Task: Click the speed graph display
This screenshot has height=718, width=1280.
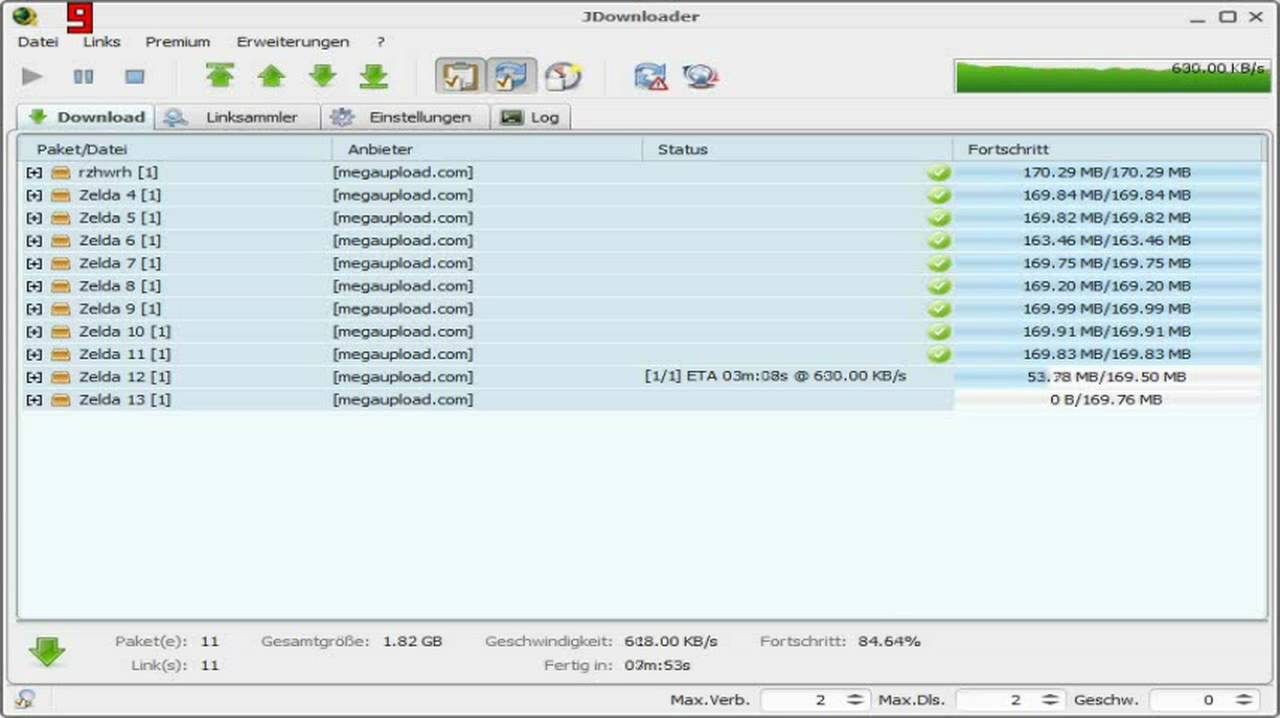Action: (1112, 76)
